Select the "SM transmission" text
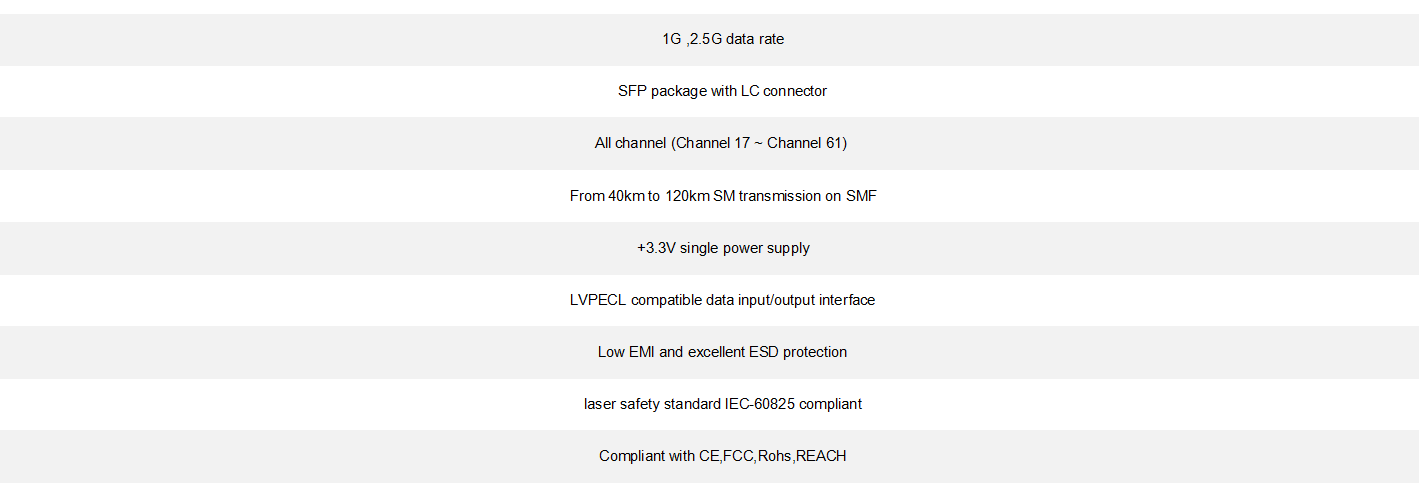 point(765,196)
